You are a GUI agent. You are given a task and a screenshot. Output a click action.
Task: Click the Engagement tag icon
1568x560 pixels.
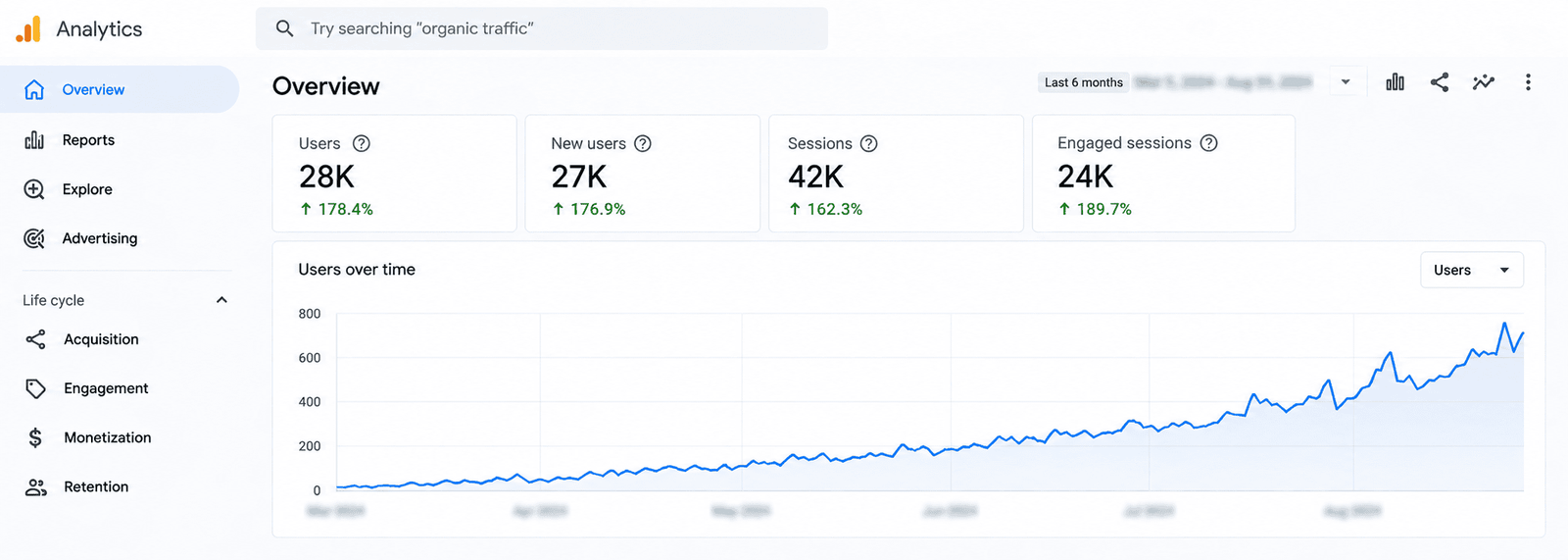tap(35, 388)
